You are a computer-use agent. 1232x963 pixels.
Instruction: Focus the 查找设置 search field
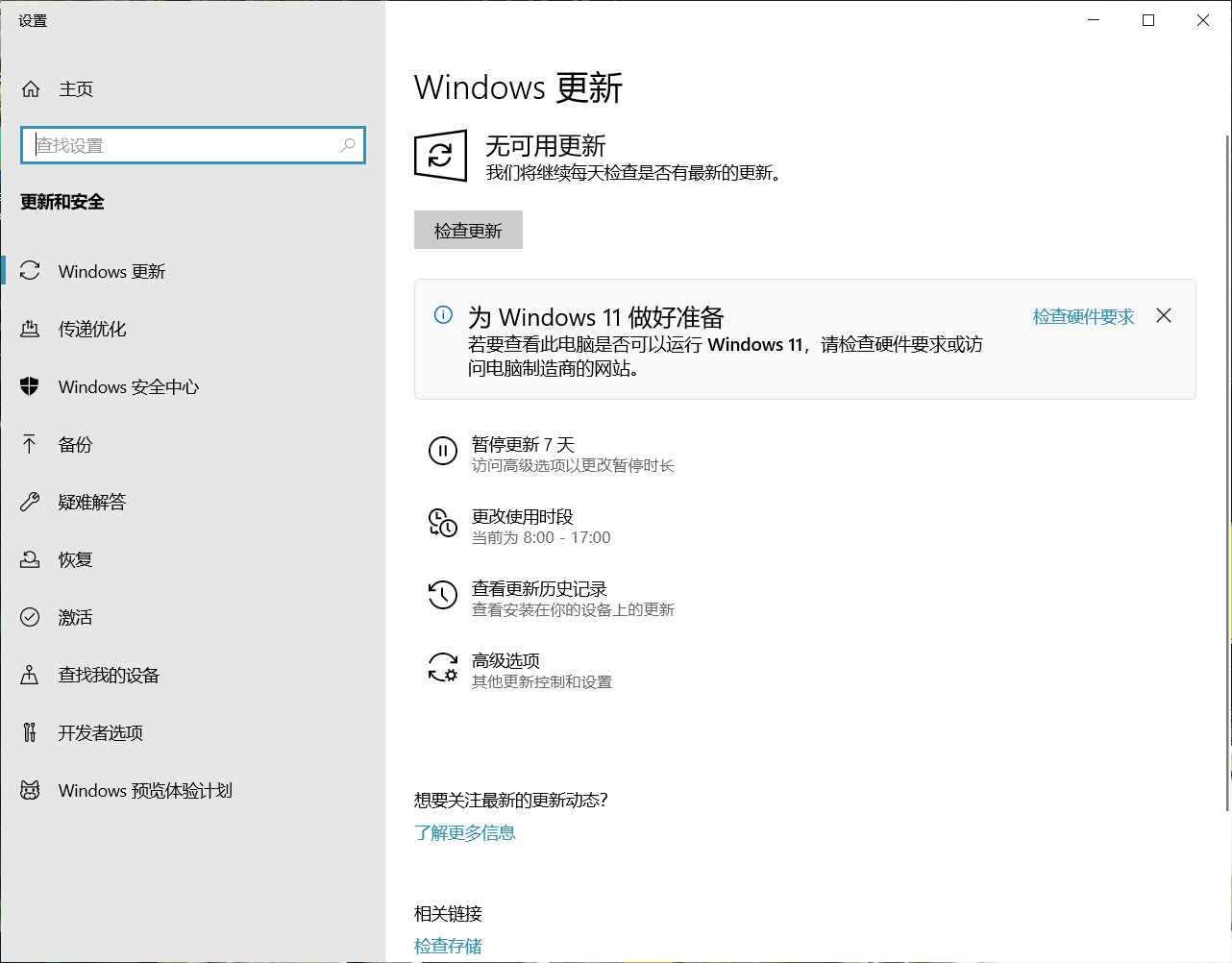pos(193,145)
